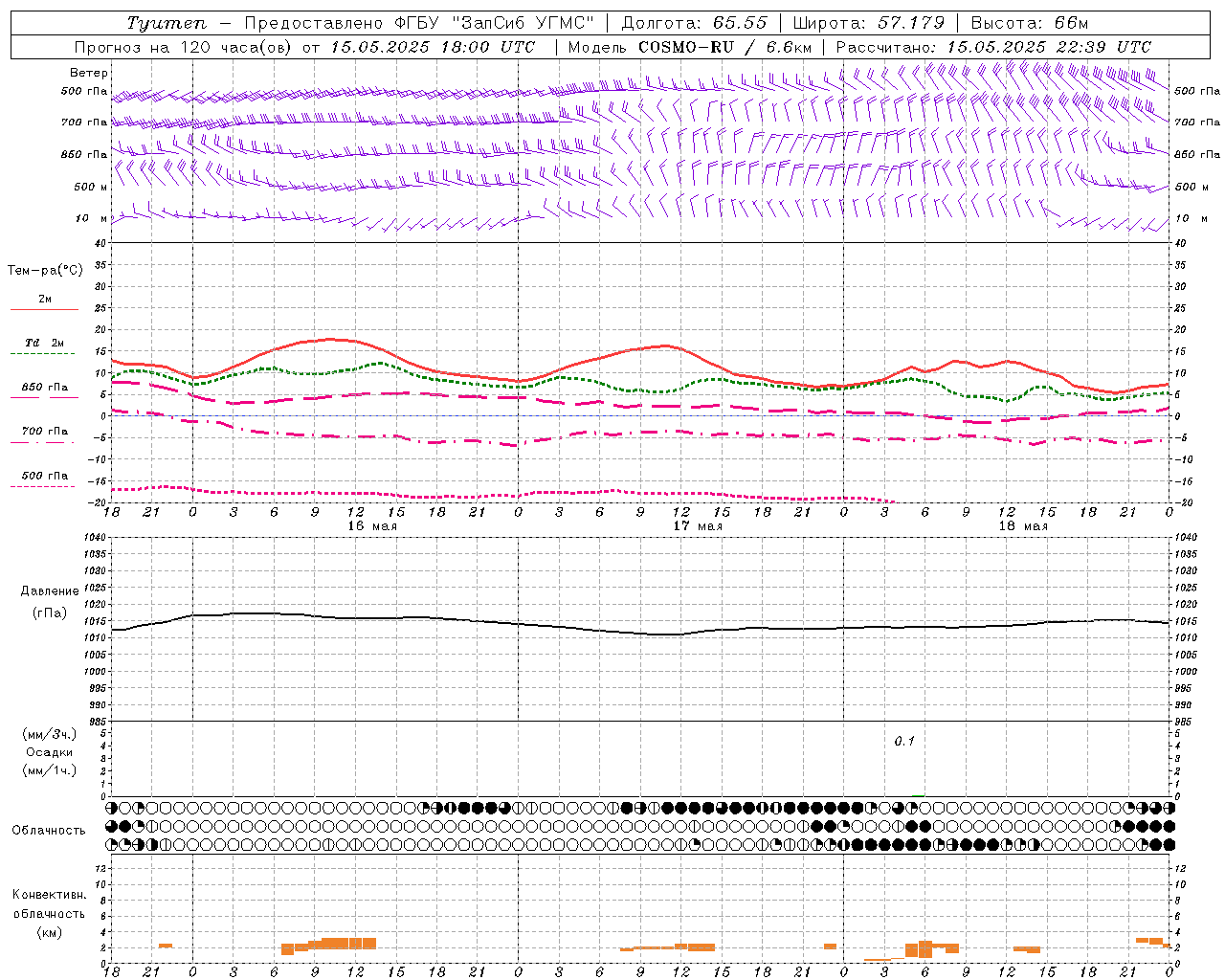Select the 'Предоставлено ФГБУ "ЗапСиб УГМС"' provider text
Viewport: 1225px width, 980px height.
point(418,23)
